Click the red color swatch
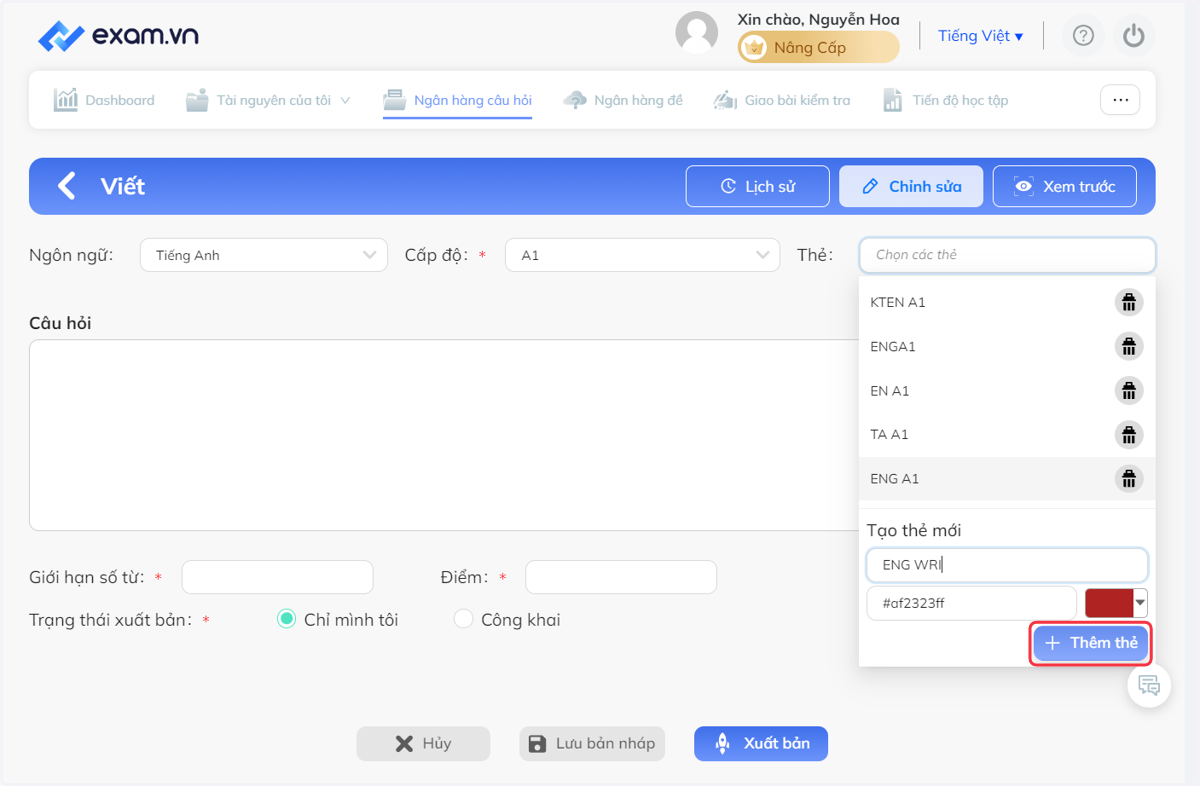The width and height of the screenshot is (1200, 786). (x=1109, y=603)
